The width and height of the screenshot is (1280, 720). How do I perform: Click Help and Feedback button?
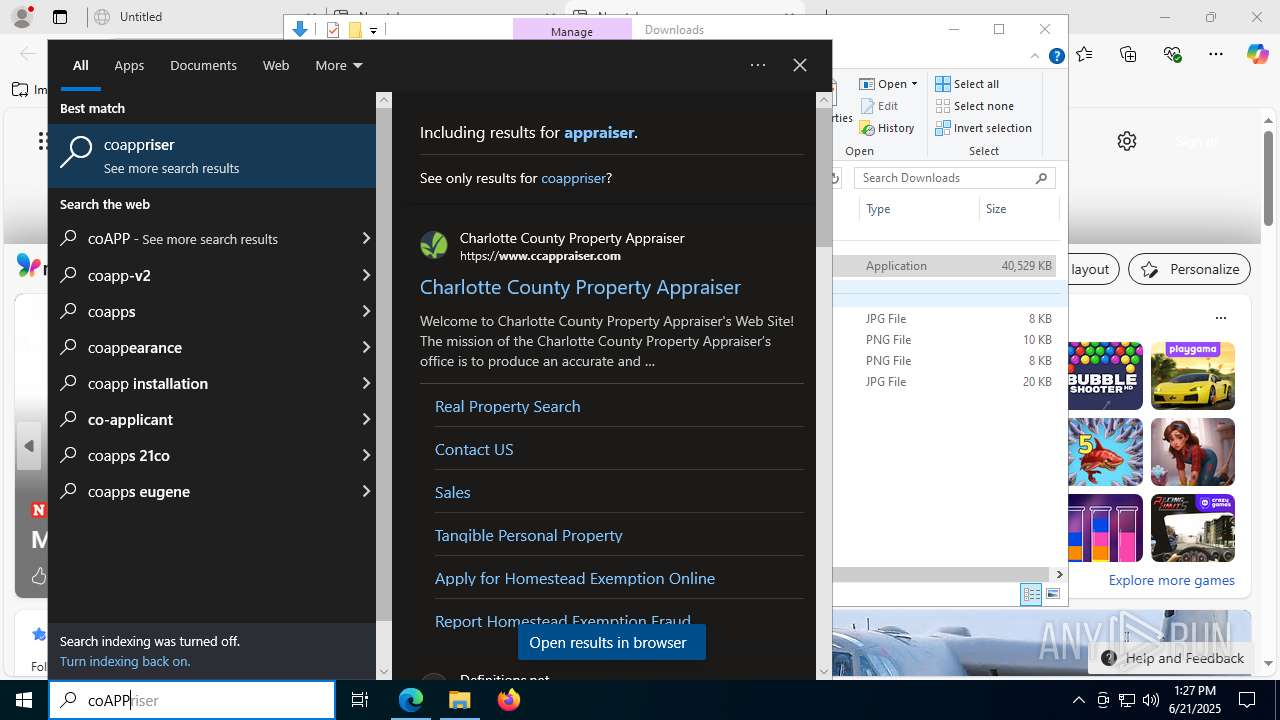[1173, 658]
